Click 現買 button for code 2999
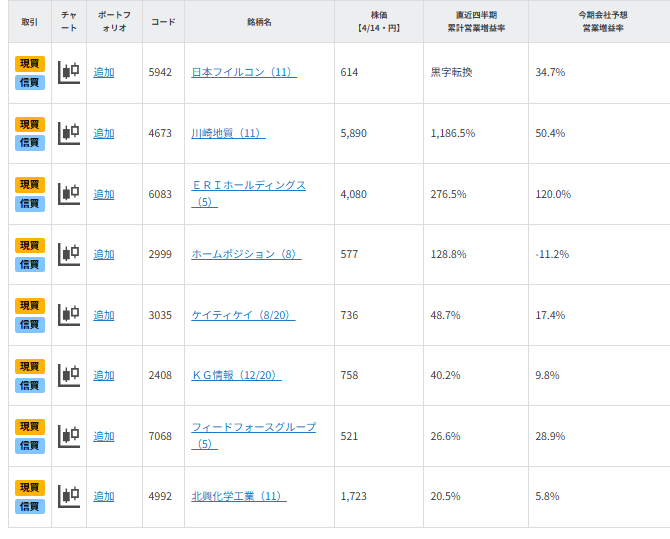 point(30,246)
